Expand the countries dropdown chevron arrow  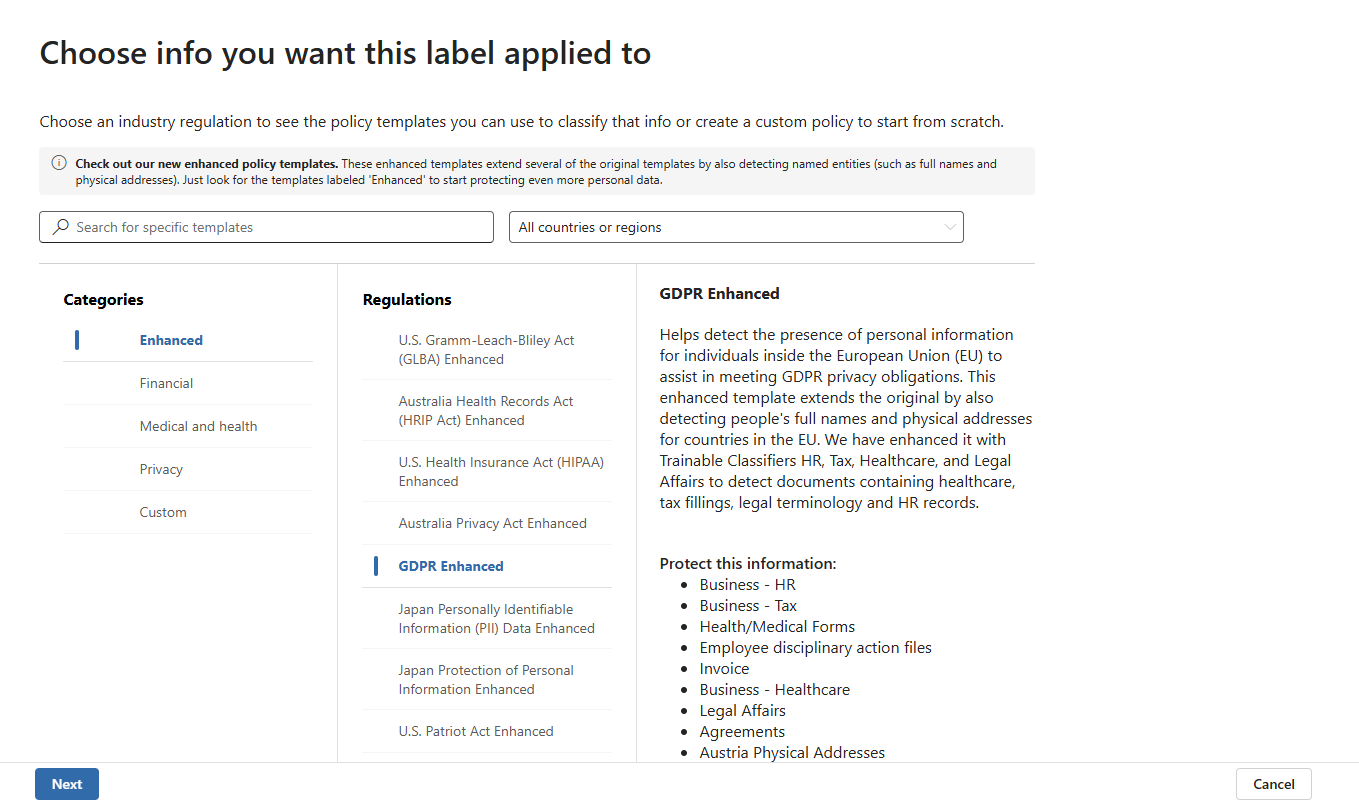click(950, 227)
